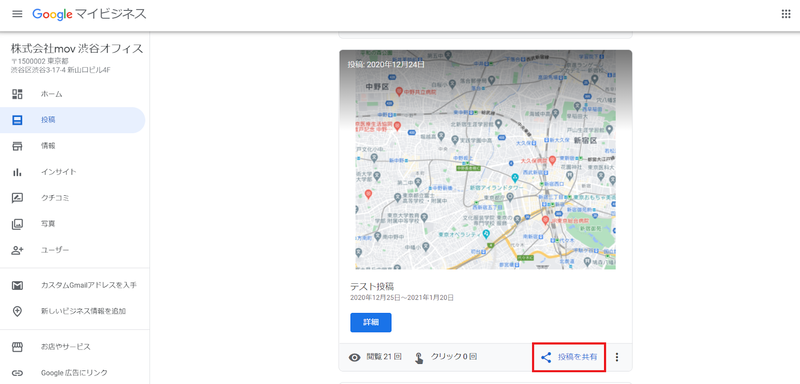800x384 pixels.
Task: Open インサイト in the sidebar
Action: pos(72,172)
